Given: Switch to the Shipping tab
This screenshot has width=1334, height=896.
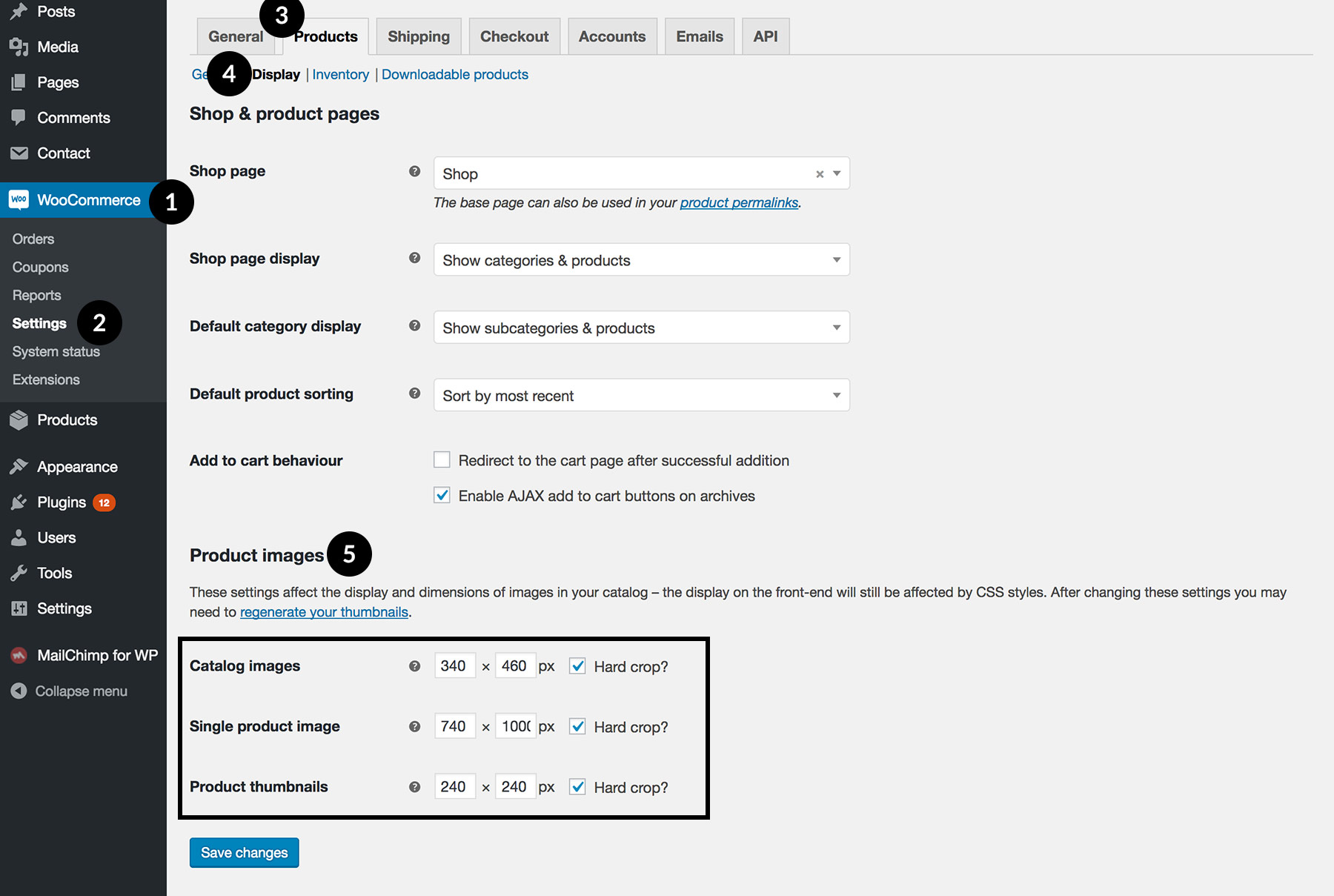Looking at the screenshot, I should point(419,36).
